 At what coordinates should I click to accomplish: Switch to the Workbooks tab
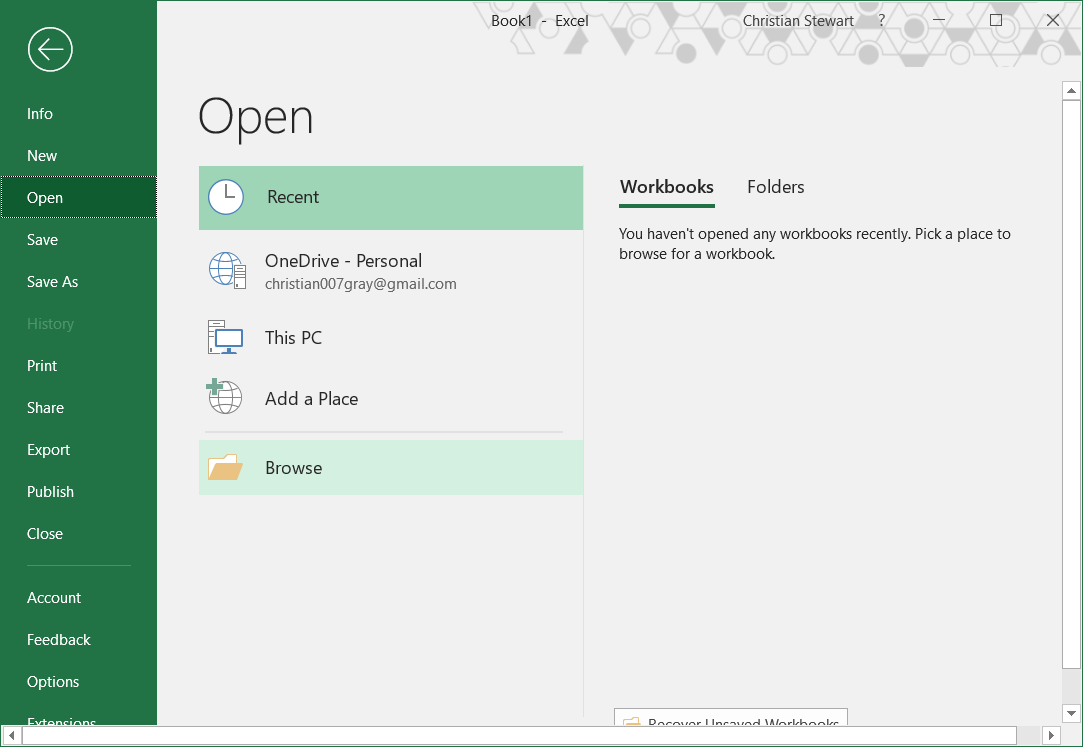point(667,187)
